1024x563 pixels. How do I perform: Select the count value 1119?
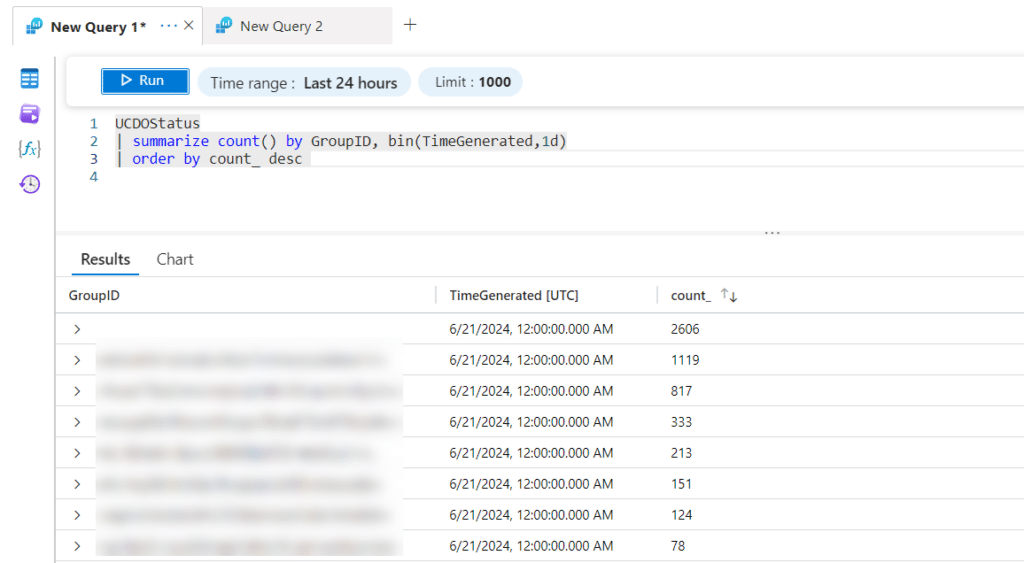tap(685, 360)
